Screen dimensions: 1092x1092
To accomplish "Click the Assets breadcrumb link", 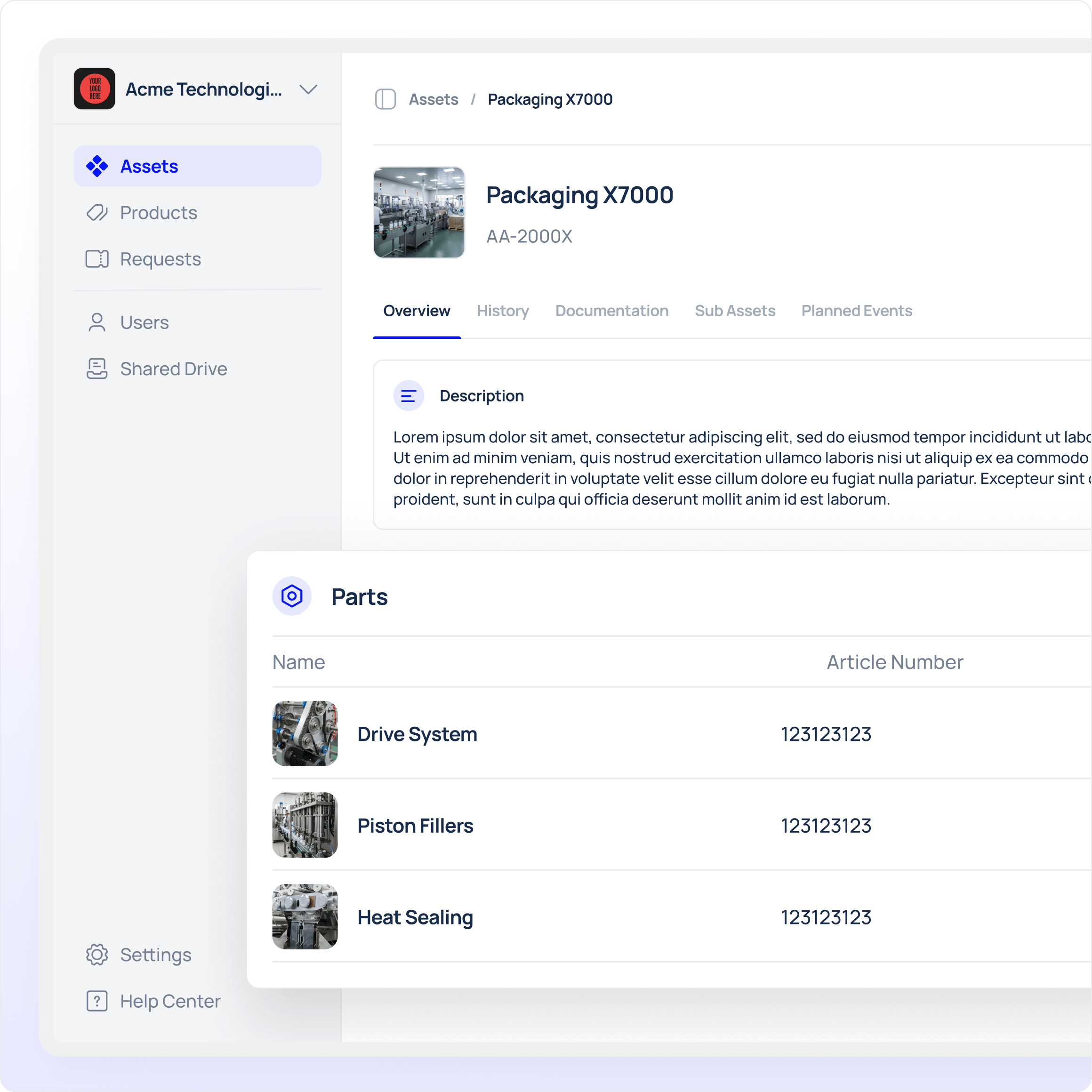I will pos(434,99).
